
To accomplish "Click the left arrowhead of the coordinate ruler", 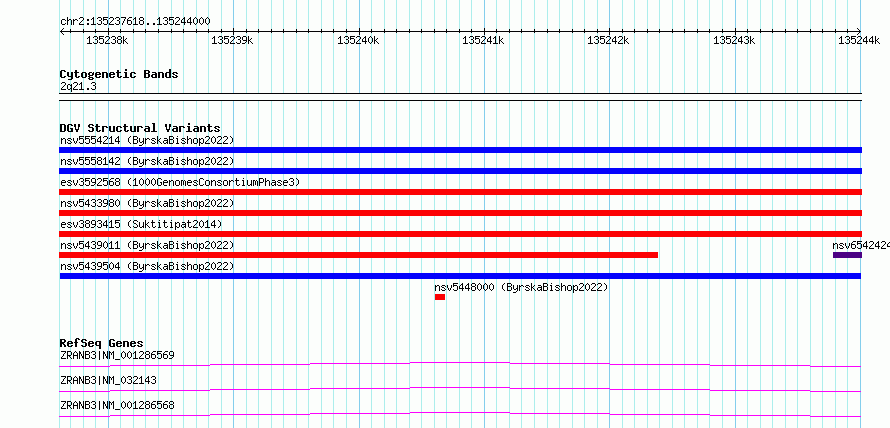I will click(62, 32).
